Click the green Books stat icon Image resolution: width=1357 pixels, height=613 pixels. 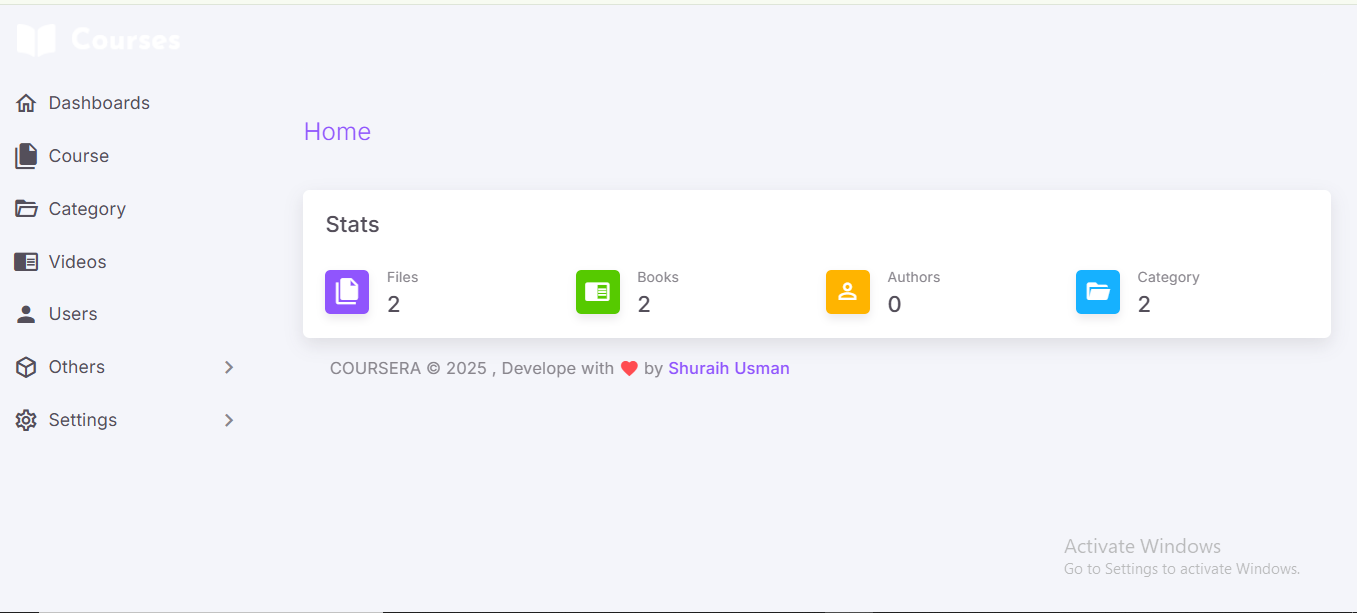point(597,292)
